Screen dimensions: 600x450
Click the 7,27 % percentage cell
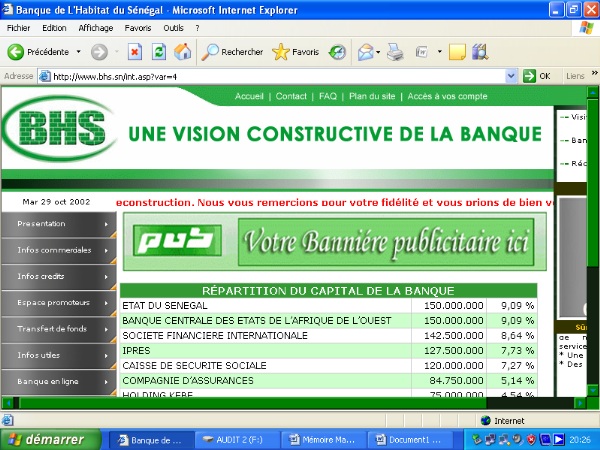click(512, 365)
